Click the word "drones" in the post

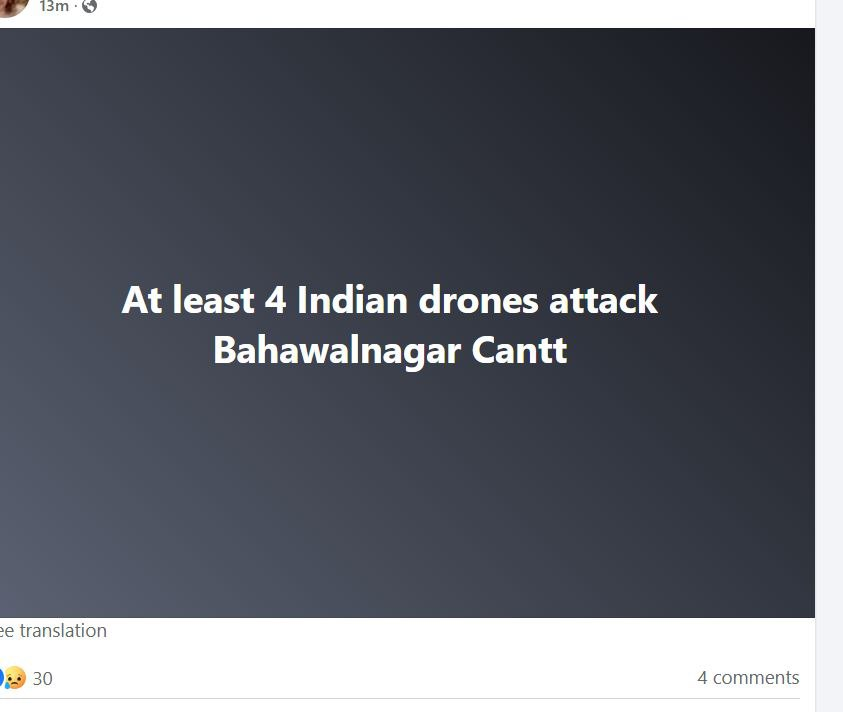[478, 300]
